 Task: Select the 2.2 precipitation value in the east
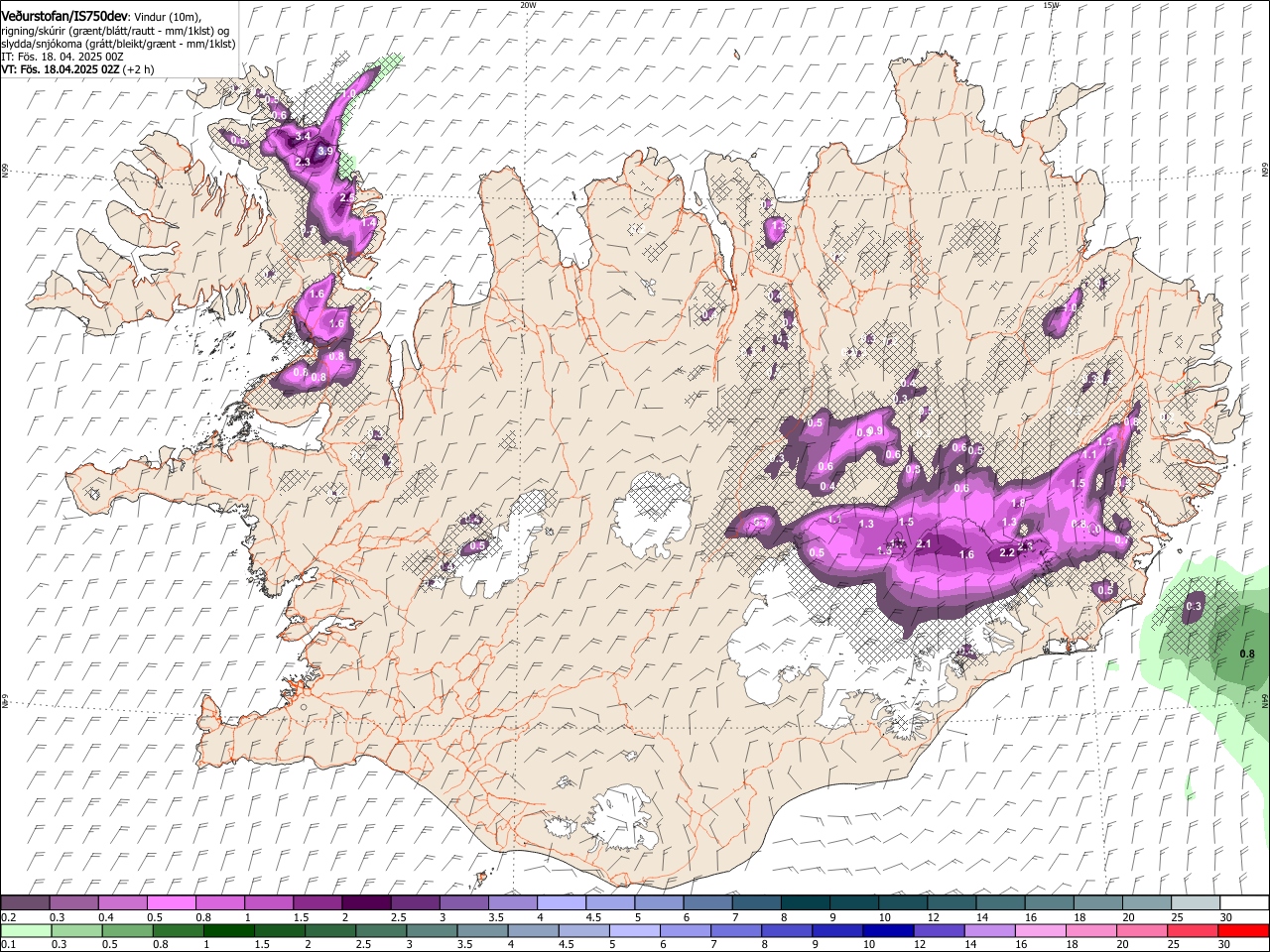tap(1007, 553)
